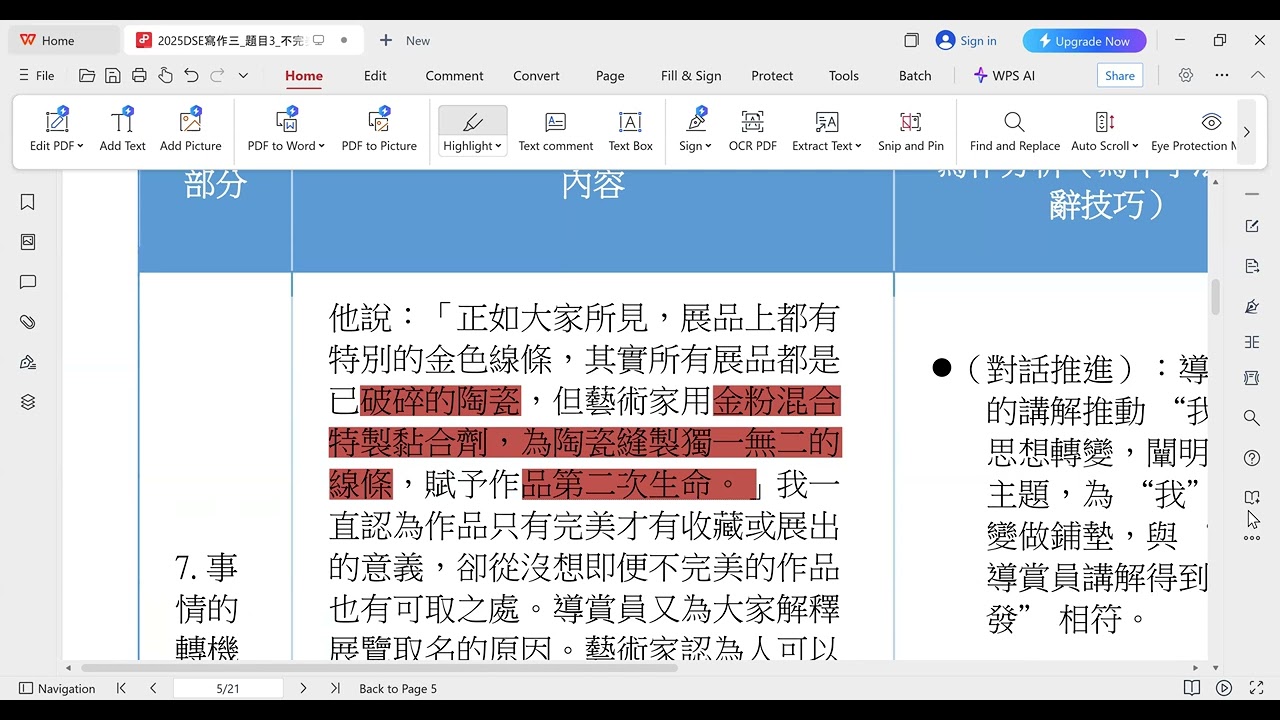Click the Upgrade Now button

coord(1084,41)
